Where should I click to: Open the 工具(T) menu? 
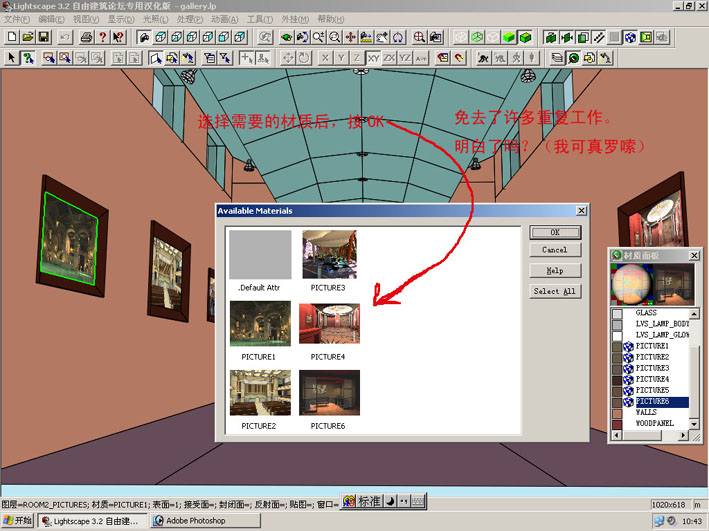(x=260, y=19)
